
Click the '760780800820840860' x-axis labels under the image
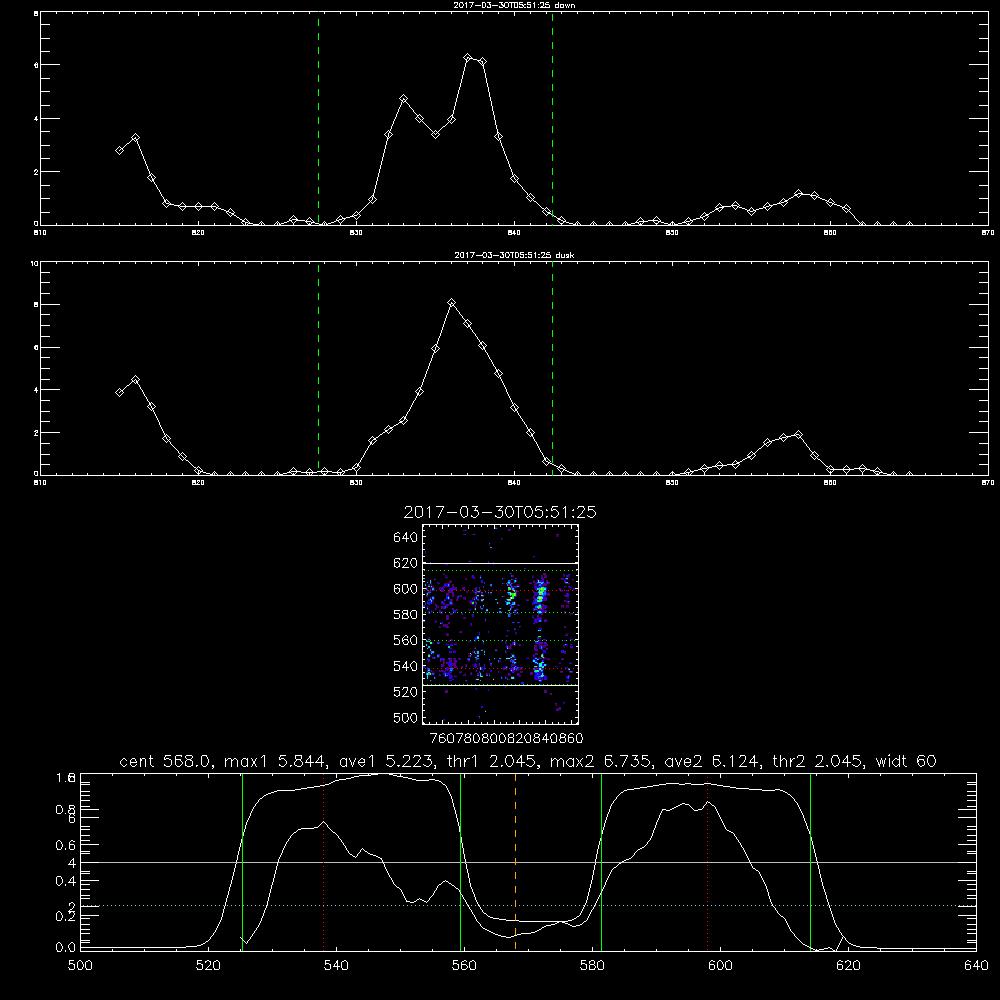click(x=506, y=738)
